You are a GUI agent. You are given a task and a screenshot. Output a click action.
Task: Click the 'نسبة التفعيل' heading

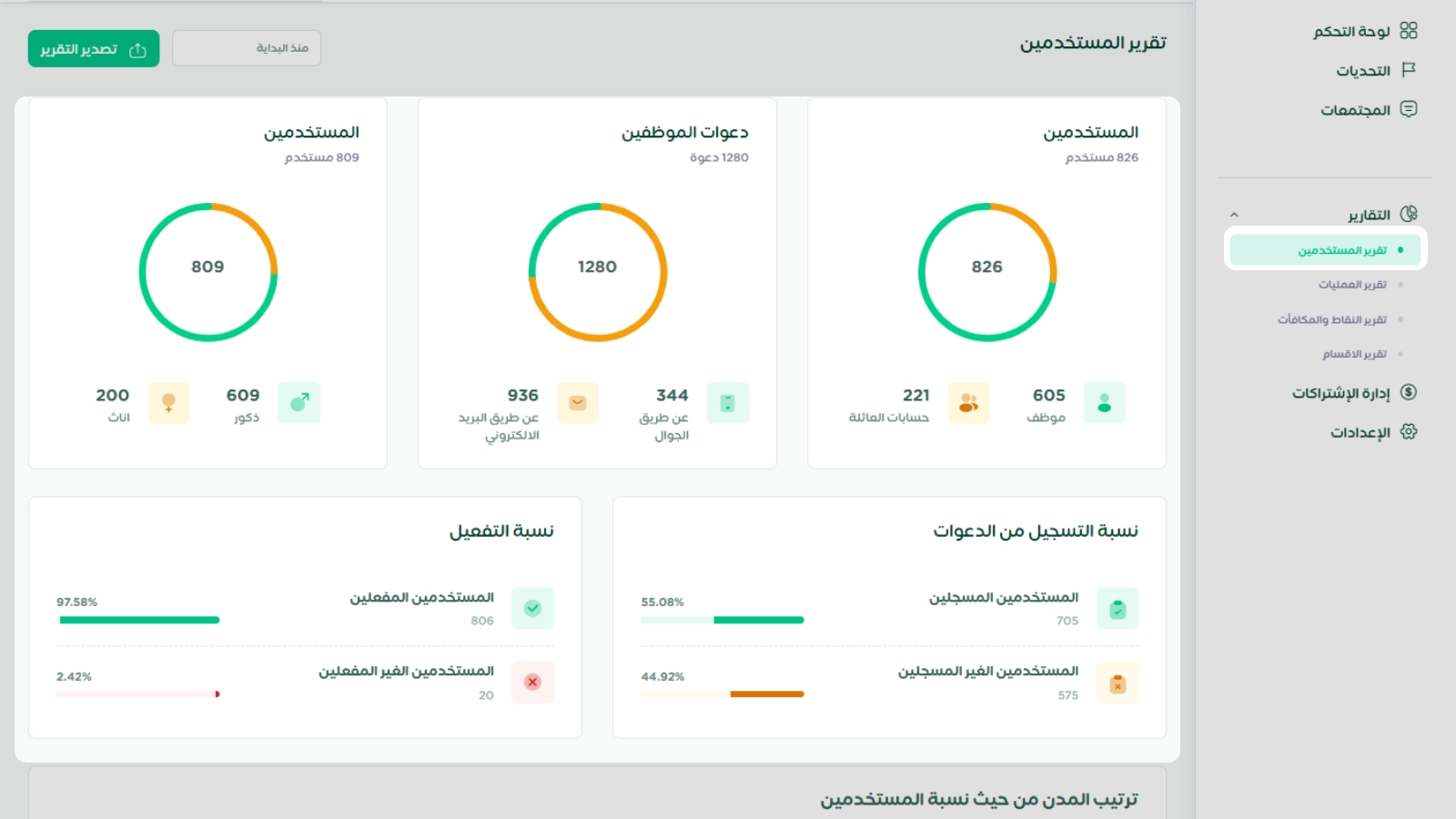pyautogui.click(x=501, y=531)
